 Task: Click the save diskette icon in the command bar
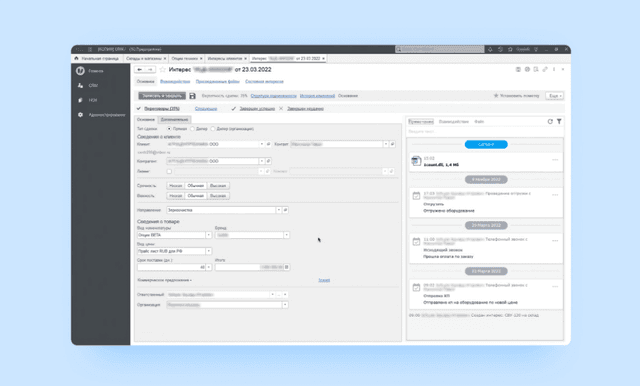tap(192, 96)
